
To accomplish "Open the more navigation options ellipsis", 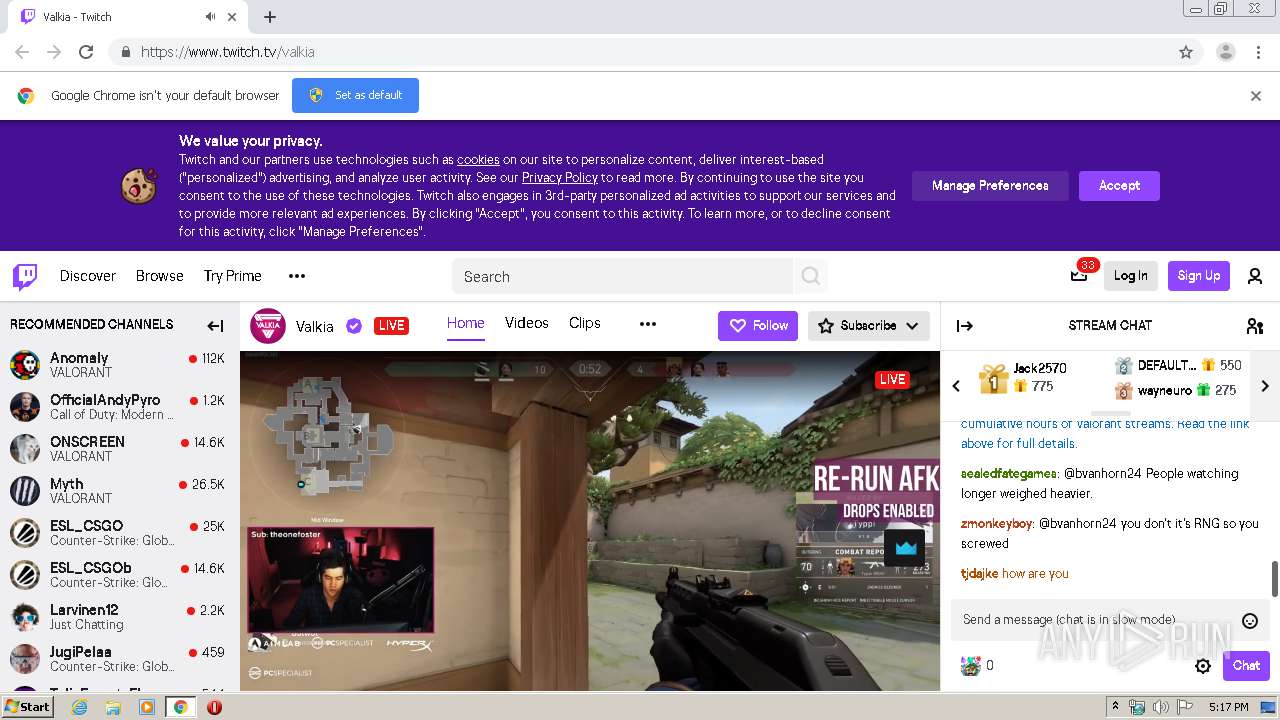I will tap(297, 276).
